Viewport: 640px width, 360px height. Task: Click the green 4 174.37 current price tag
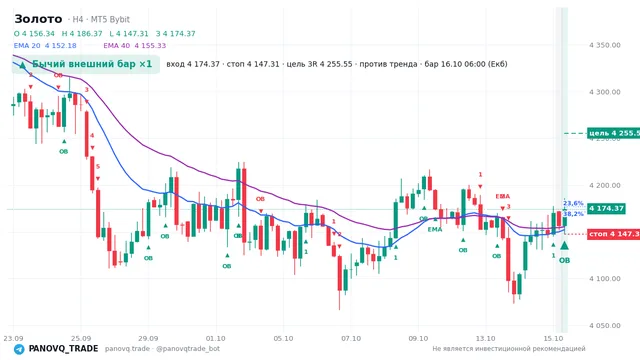606,209
